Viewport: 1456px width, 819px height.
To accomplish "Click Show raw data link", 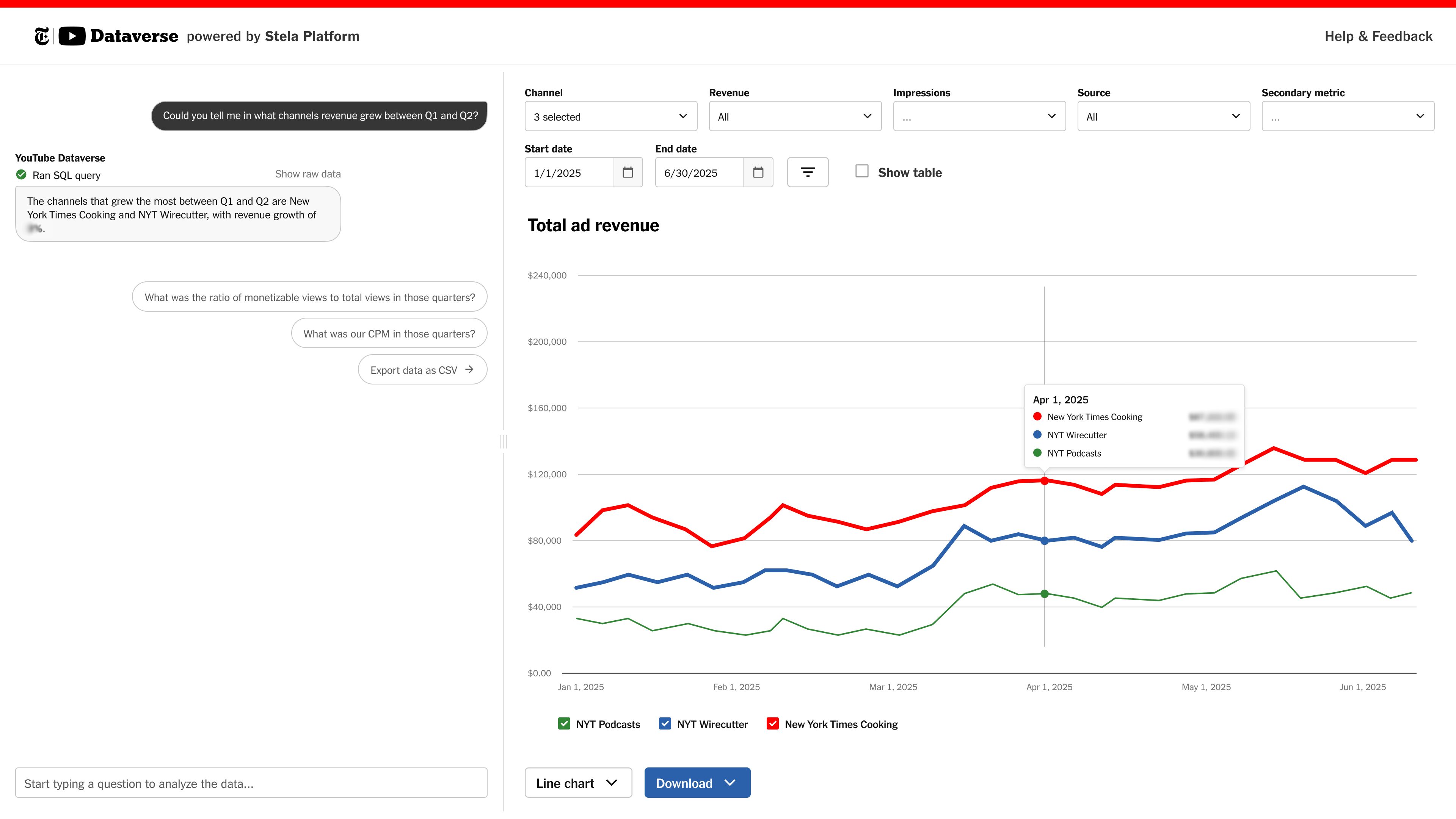I will pos(308,174).
